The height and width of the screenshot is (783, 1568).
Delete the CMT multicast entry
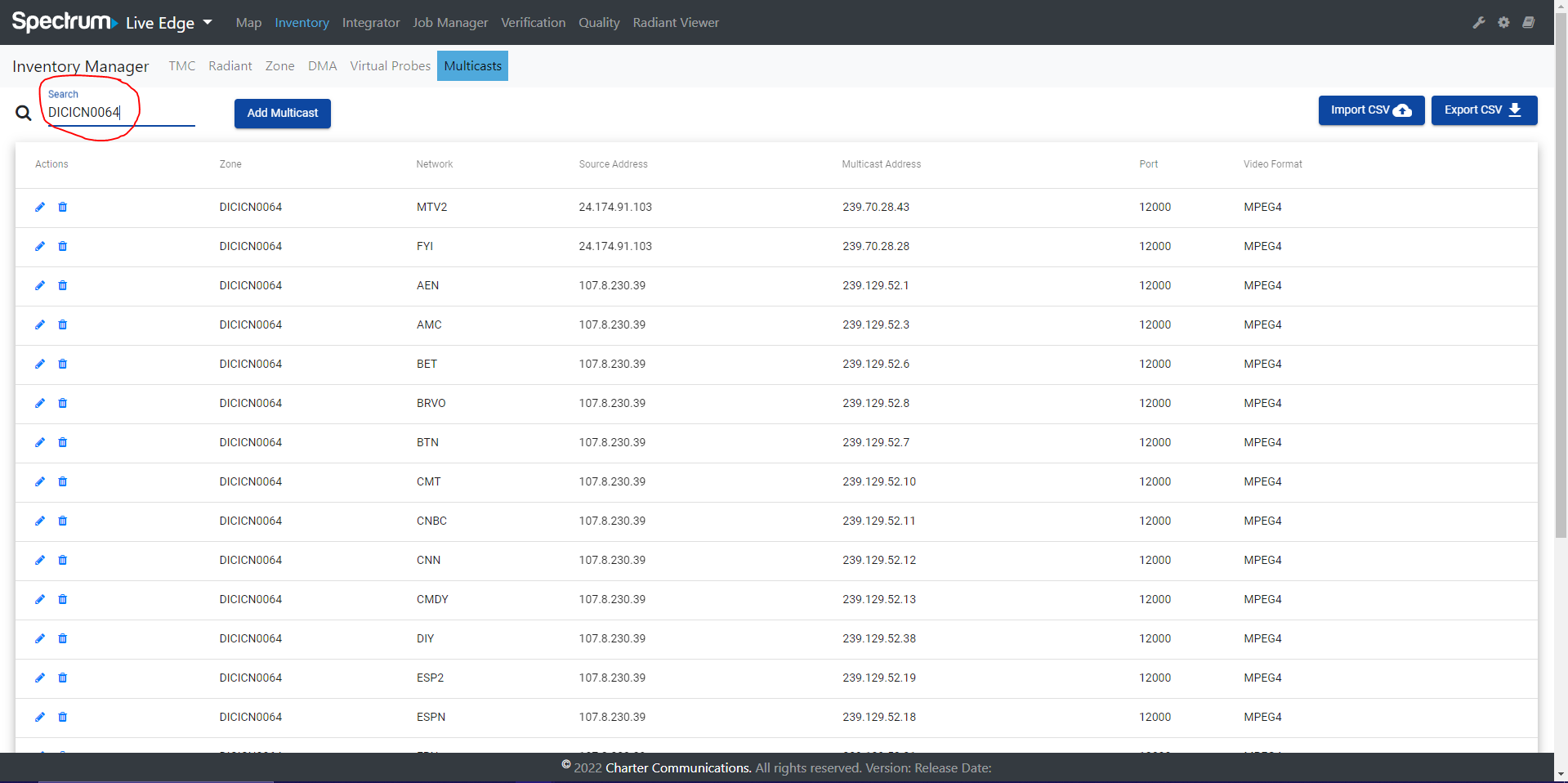click(x=63, y=481)
